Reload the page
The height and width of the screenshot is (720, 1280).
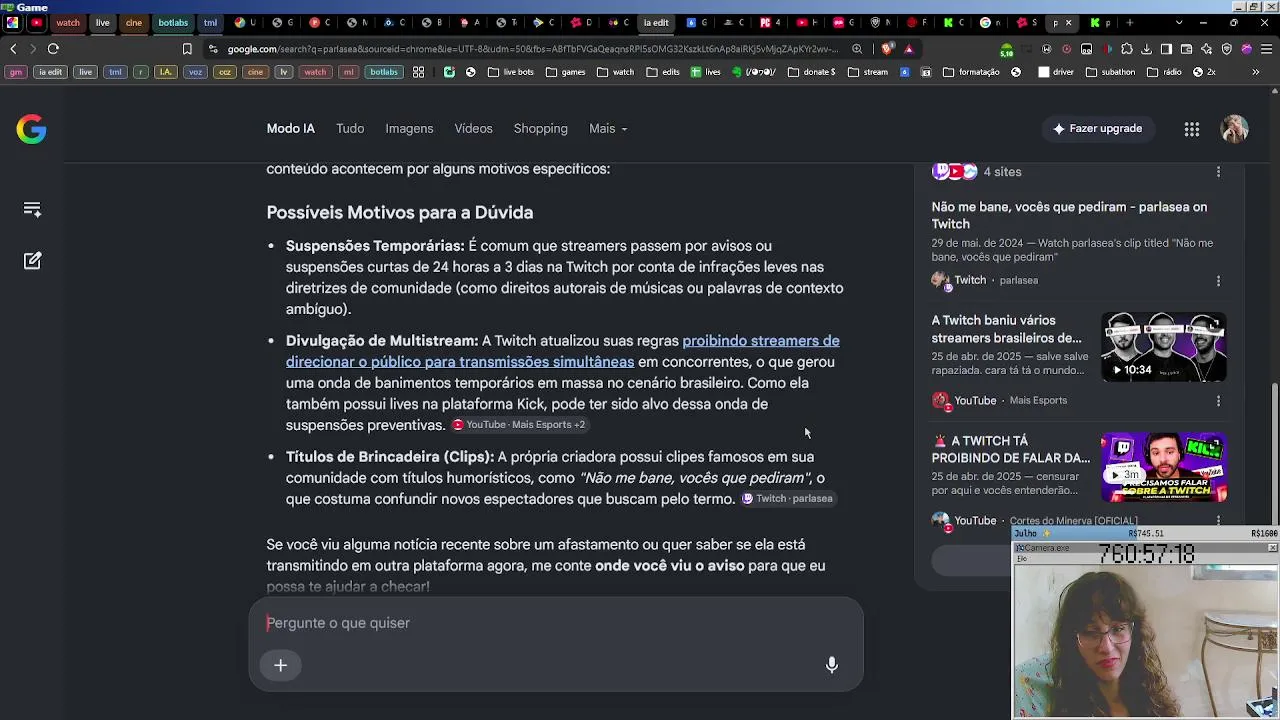[x=53, y=48]
